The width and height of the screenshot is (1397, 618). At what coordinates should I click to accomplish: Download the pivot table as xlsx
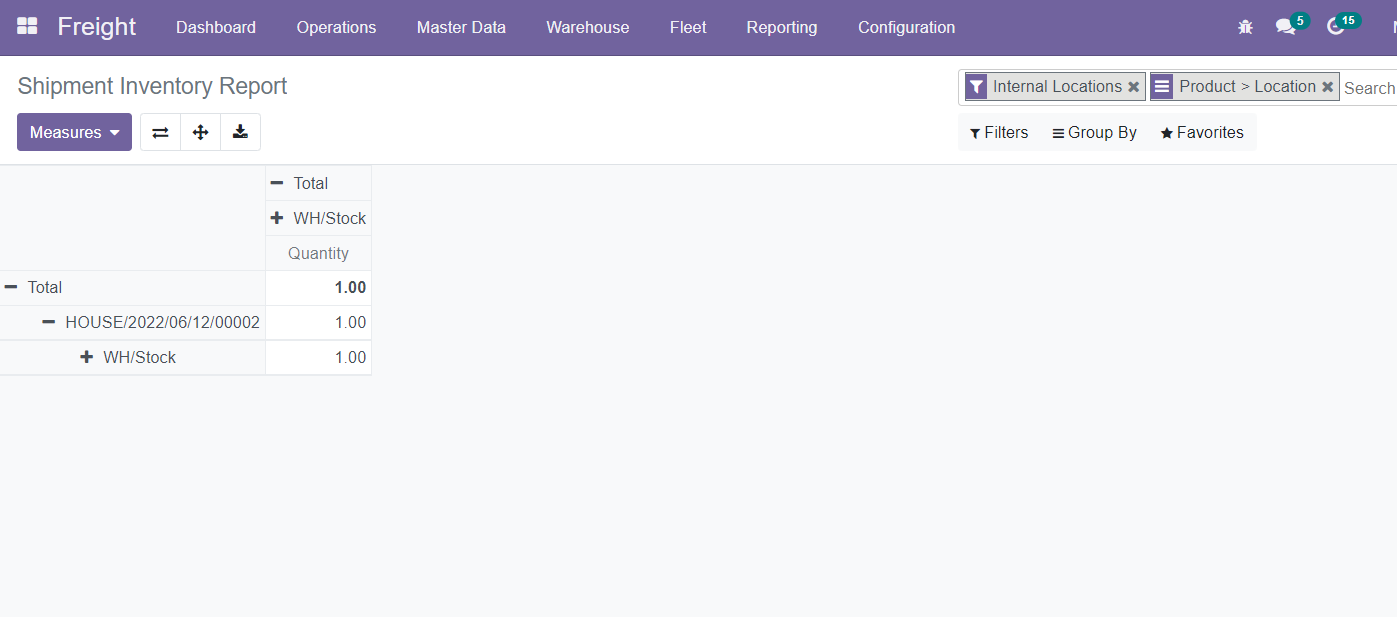[240, 132]
